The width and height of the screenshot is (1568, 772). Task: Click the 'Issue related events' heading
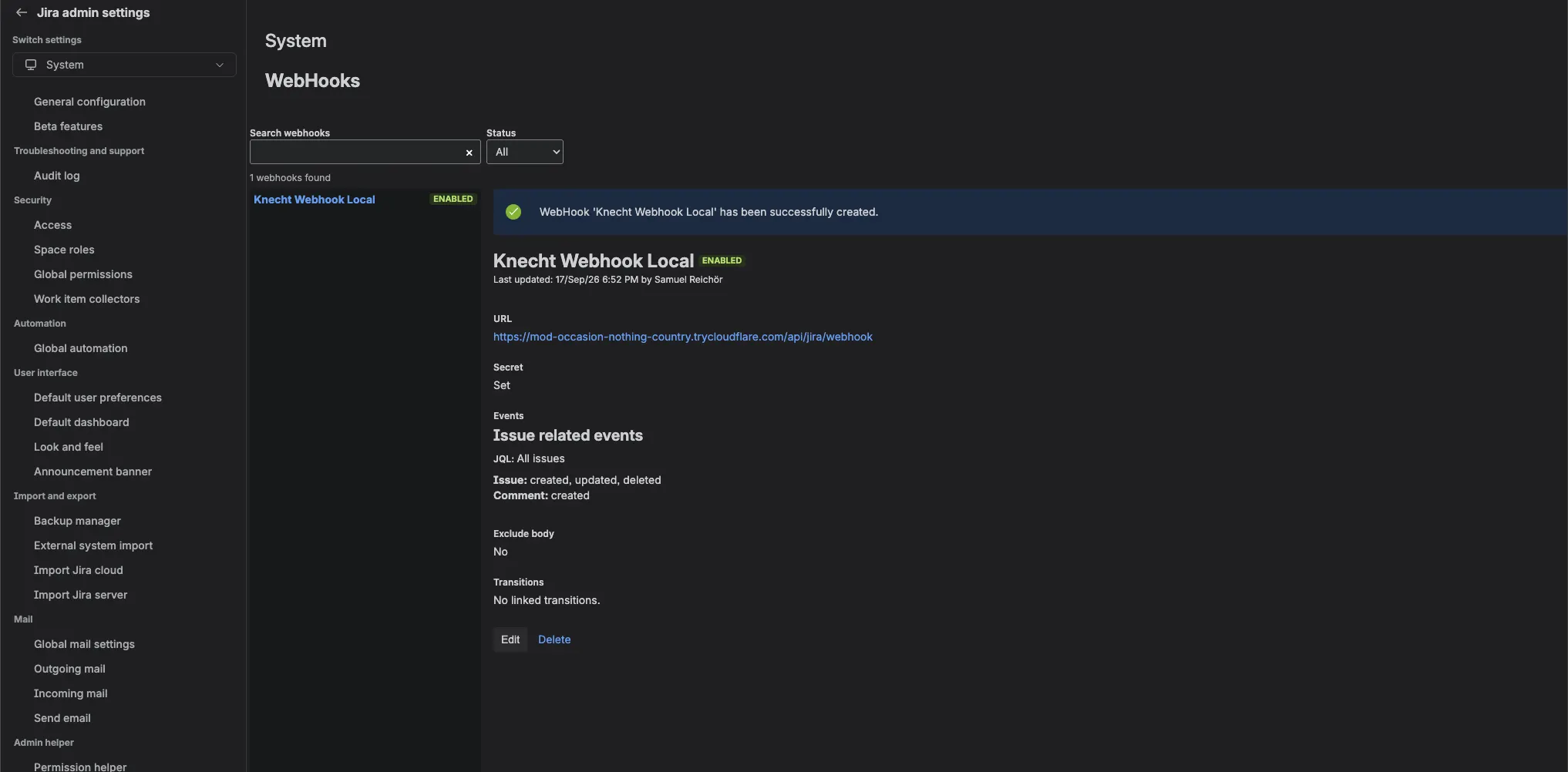click(x=567, y=435)
